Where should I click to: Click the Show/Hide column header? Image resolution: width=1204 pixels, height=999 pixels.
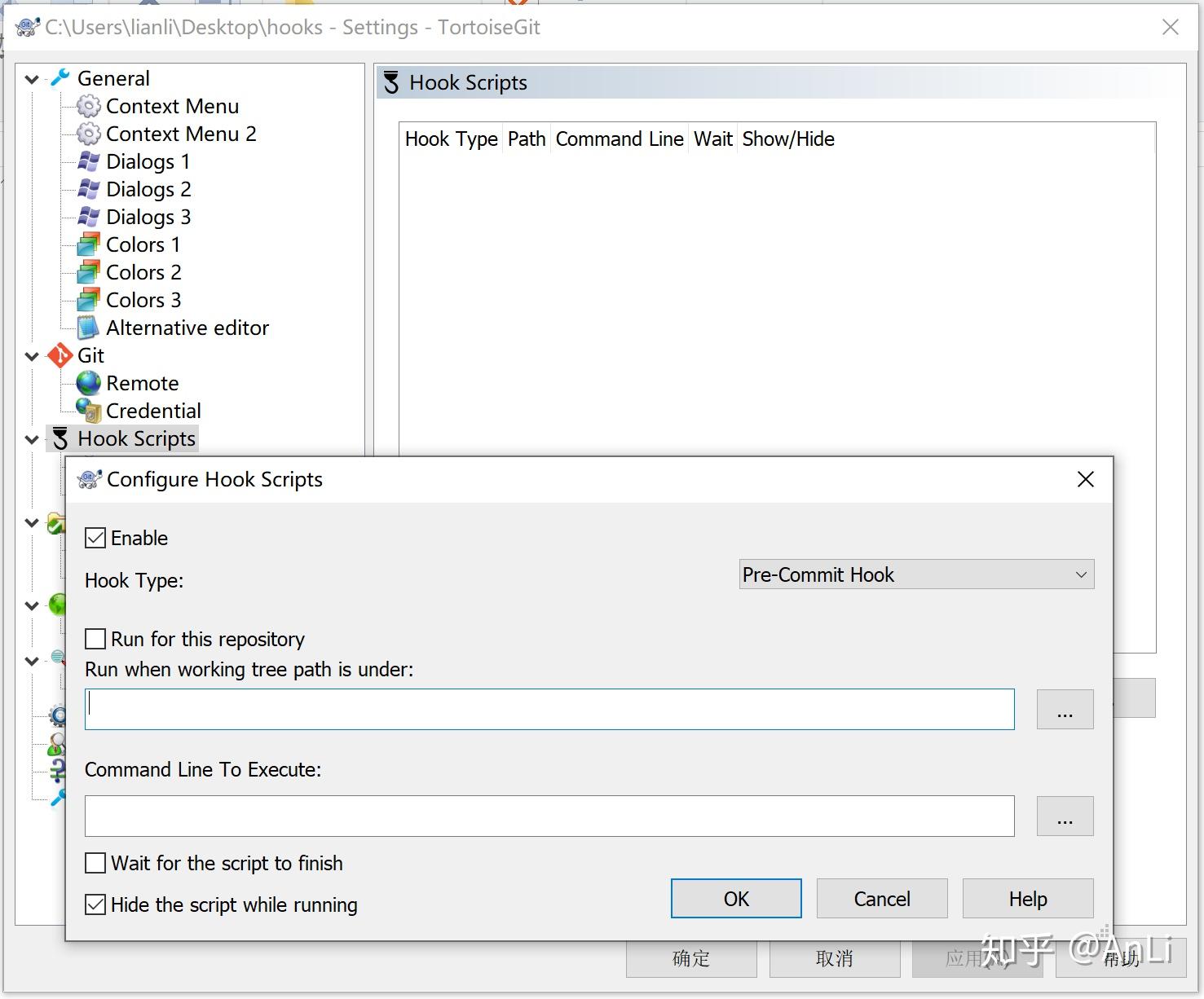click(788, 139)
